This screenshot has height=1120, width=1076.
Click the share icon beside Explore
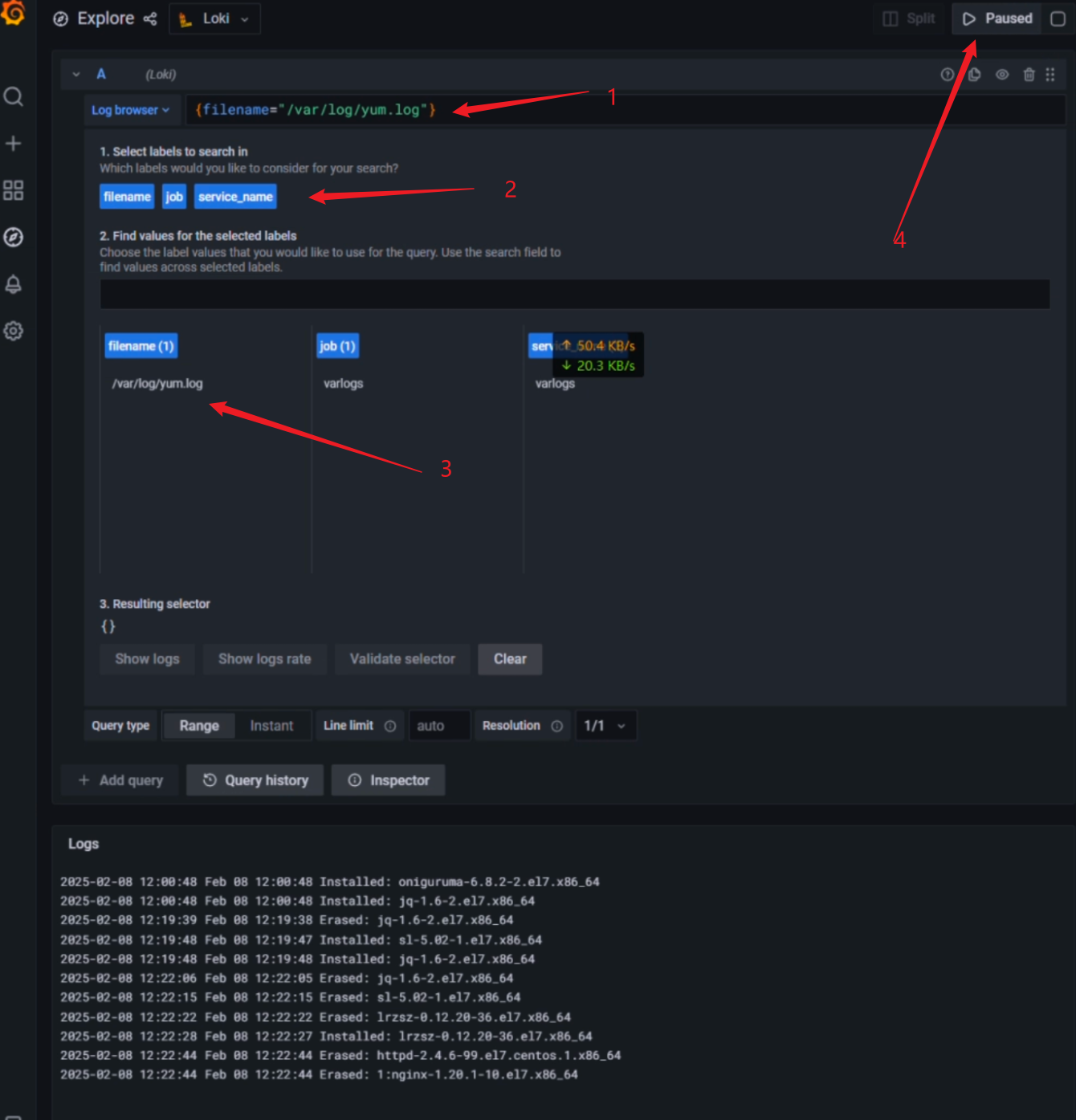[x=150, y=18]
